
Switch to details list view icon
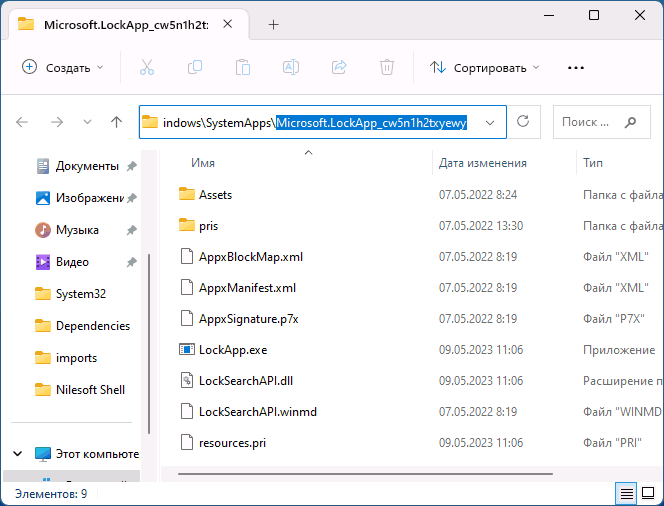coord(627,493)
